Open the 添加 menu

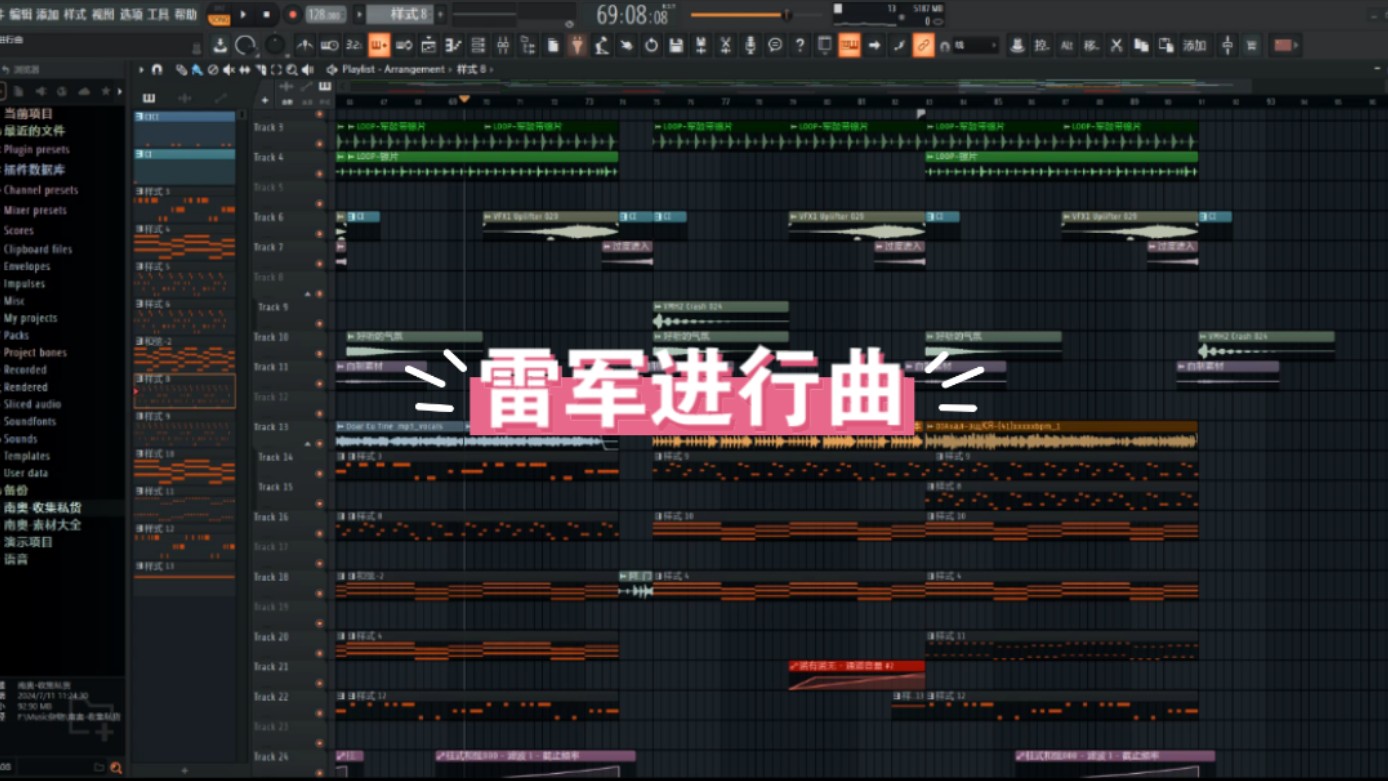pyautogui.click(x=47, y=15)
